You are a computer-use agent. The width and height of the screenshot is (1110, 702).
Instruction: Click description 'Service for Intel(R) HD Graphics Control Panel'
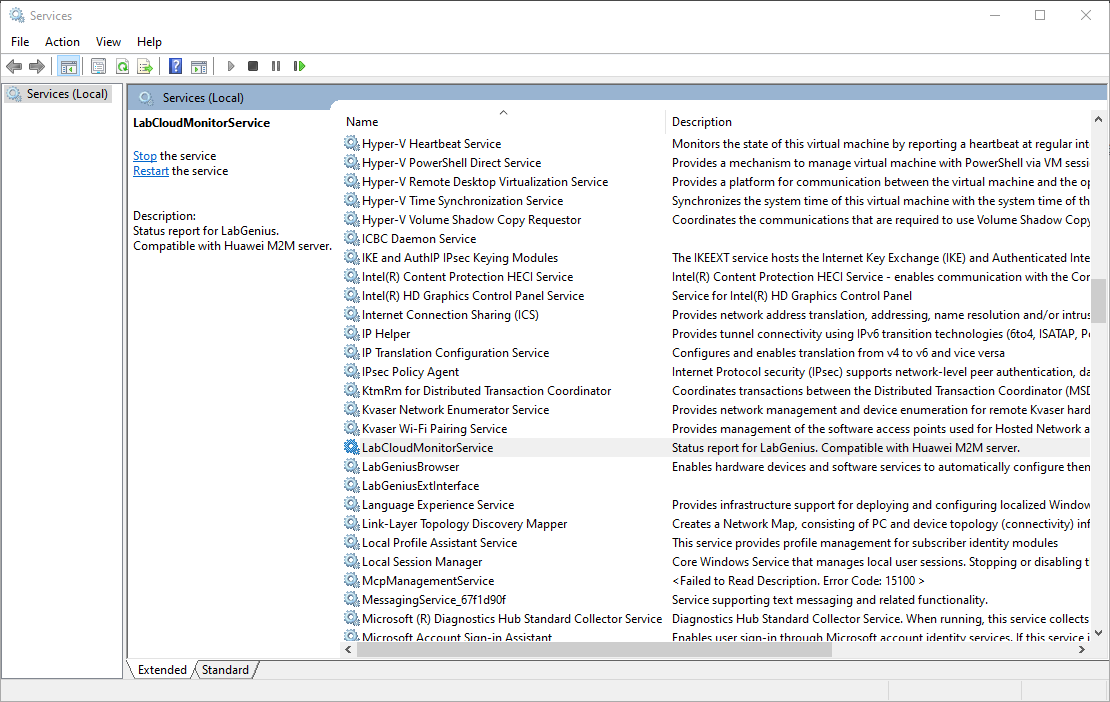(791, 296)
